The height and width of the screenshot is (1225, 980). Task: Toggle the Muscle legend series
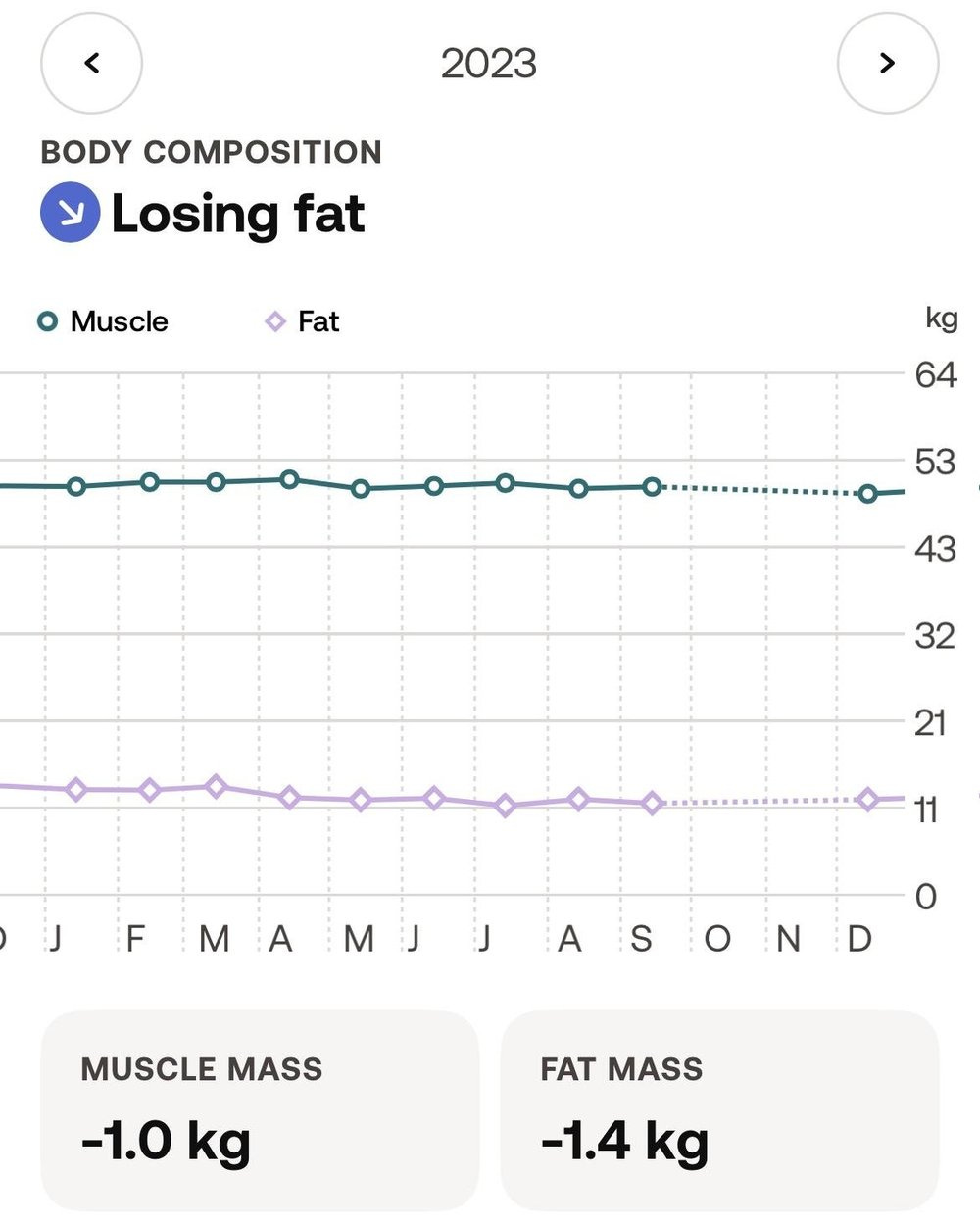point(102,321)
